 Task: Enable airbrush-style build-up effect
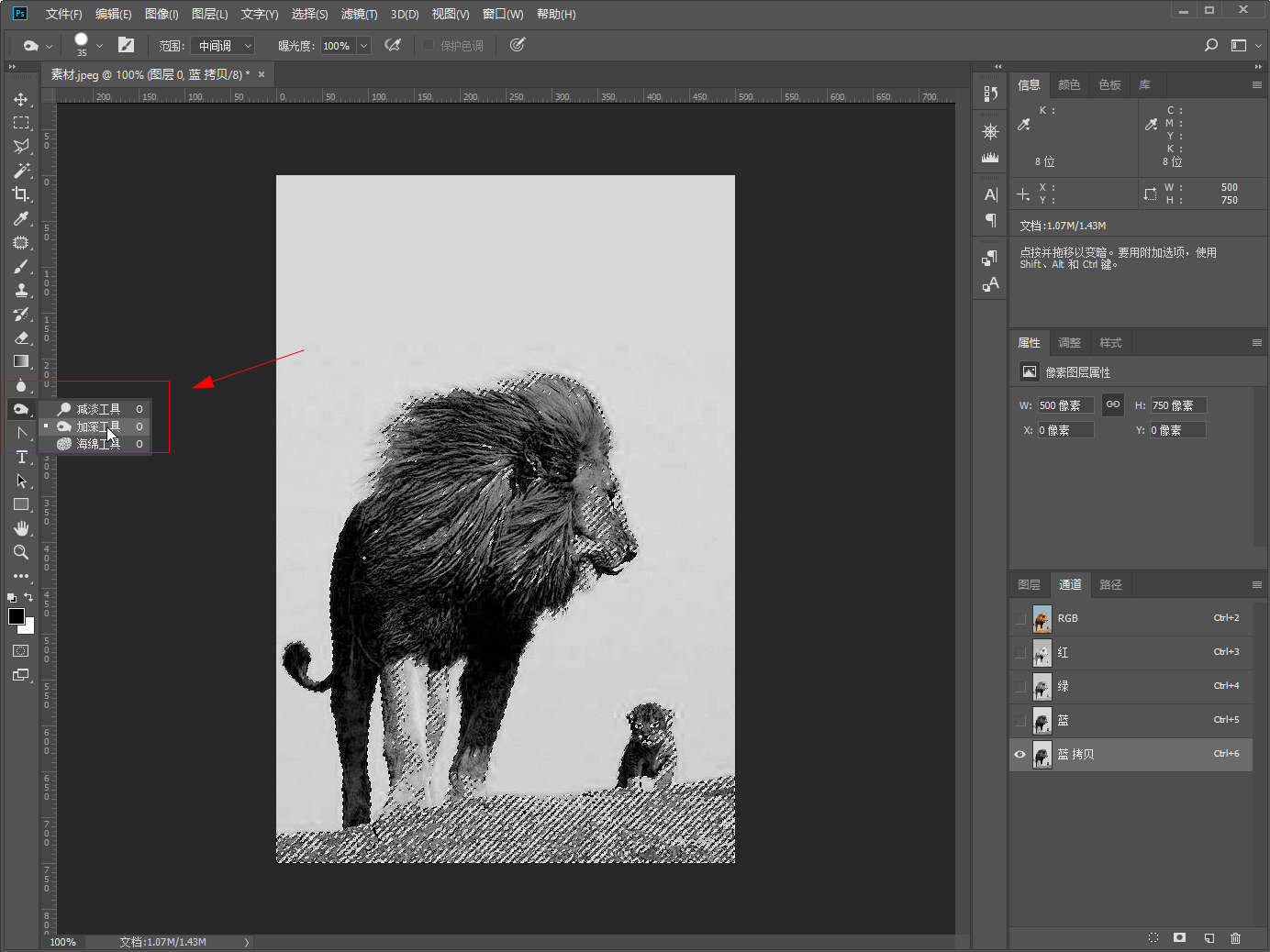pyautogui.click(x=393, y=45)
